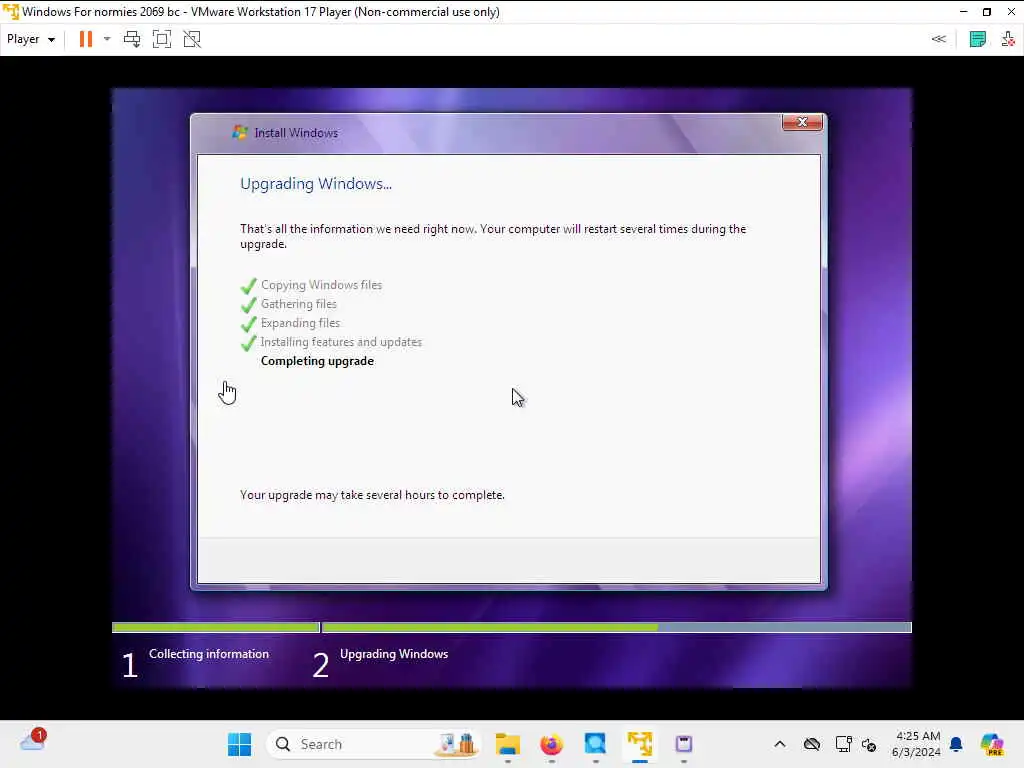The height and width of the screenshot is (768, 1024).
Task: Open the weather widget in taskbar
Action: point(33,741)
